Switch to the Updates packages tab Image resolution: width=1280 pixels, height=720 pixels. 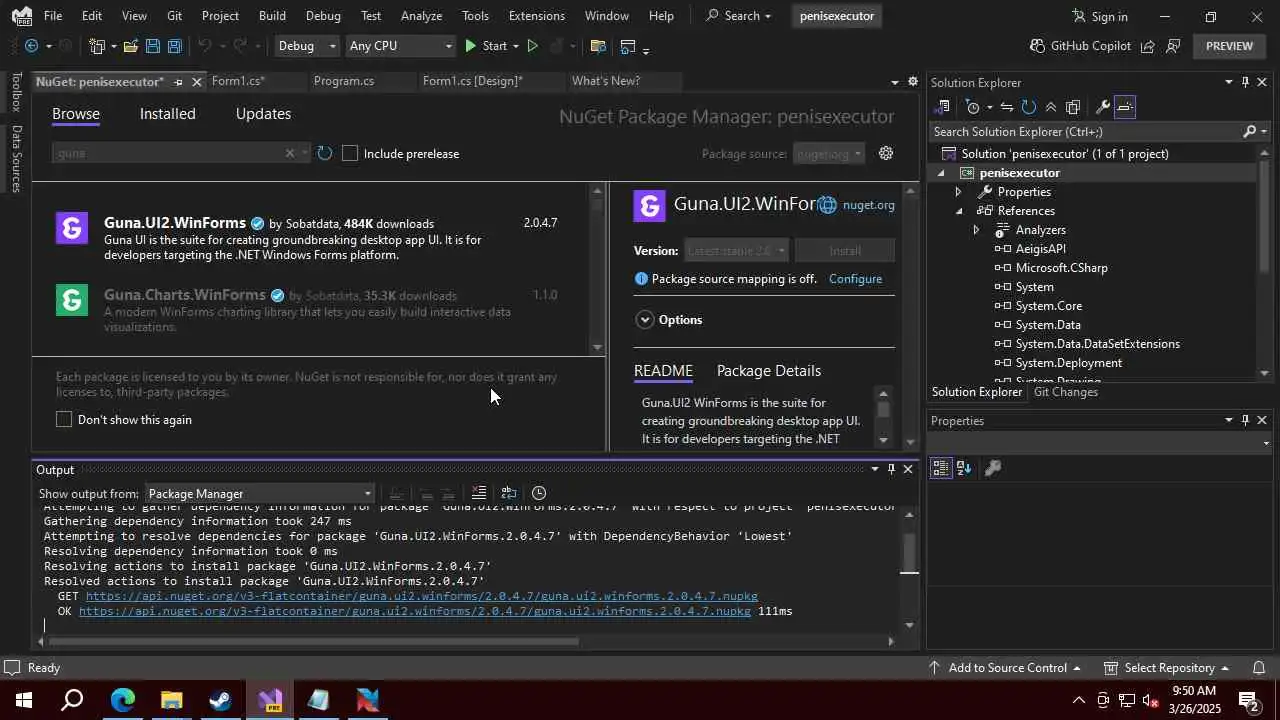[263, 114]
